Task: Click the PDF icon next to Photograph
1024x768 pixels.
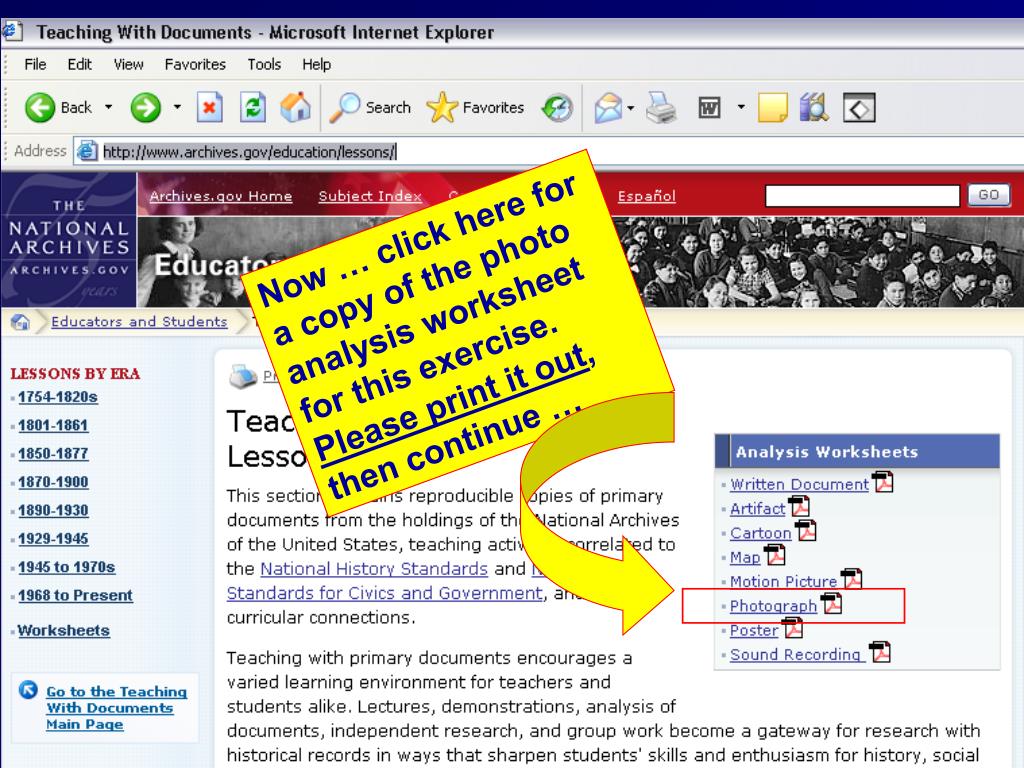Action: (831, 603)
